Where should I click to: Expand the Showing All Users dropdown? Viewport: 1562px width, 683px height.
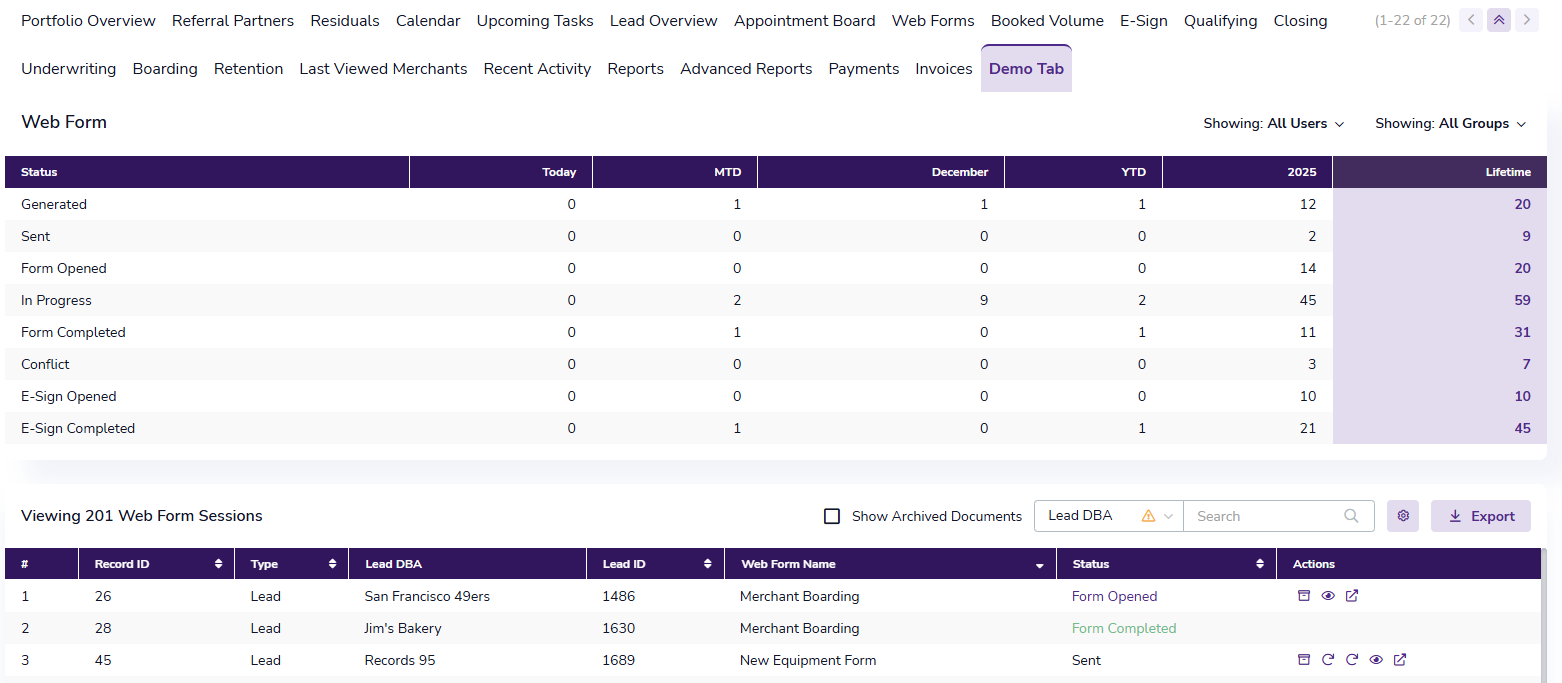[1274, 124]
